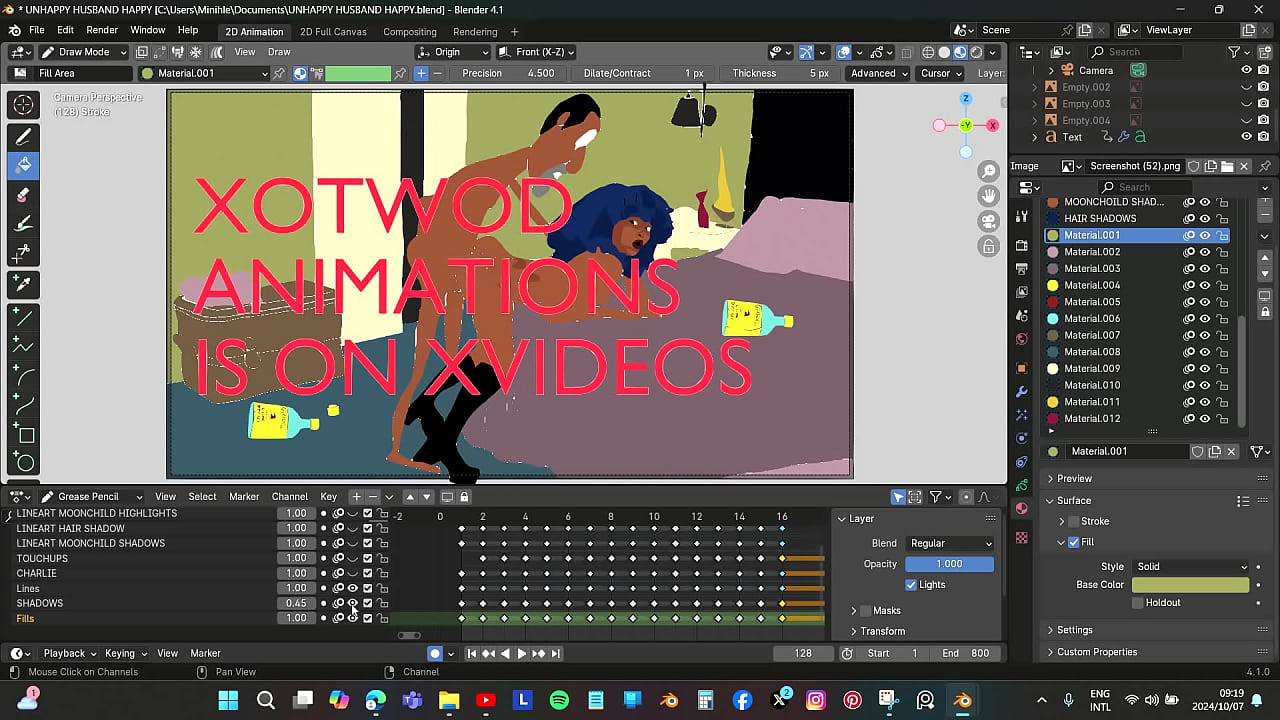Select the Circle primitive tool
Screen dimensions: 1280x720
(x=24, y=463)
